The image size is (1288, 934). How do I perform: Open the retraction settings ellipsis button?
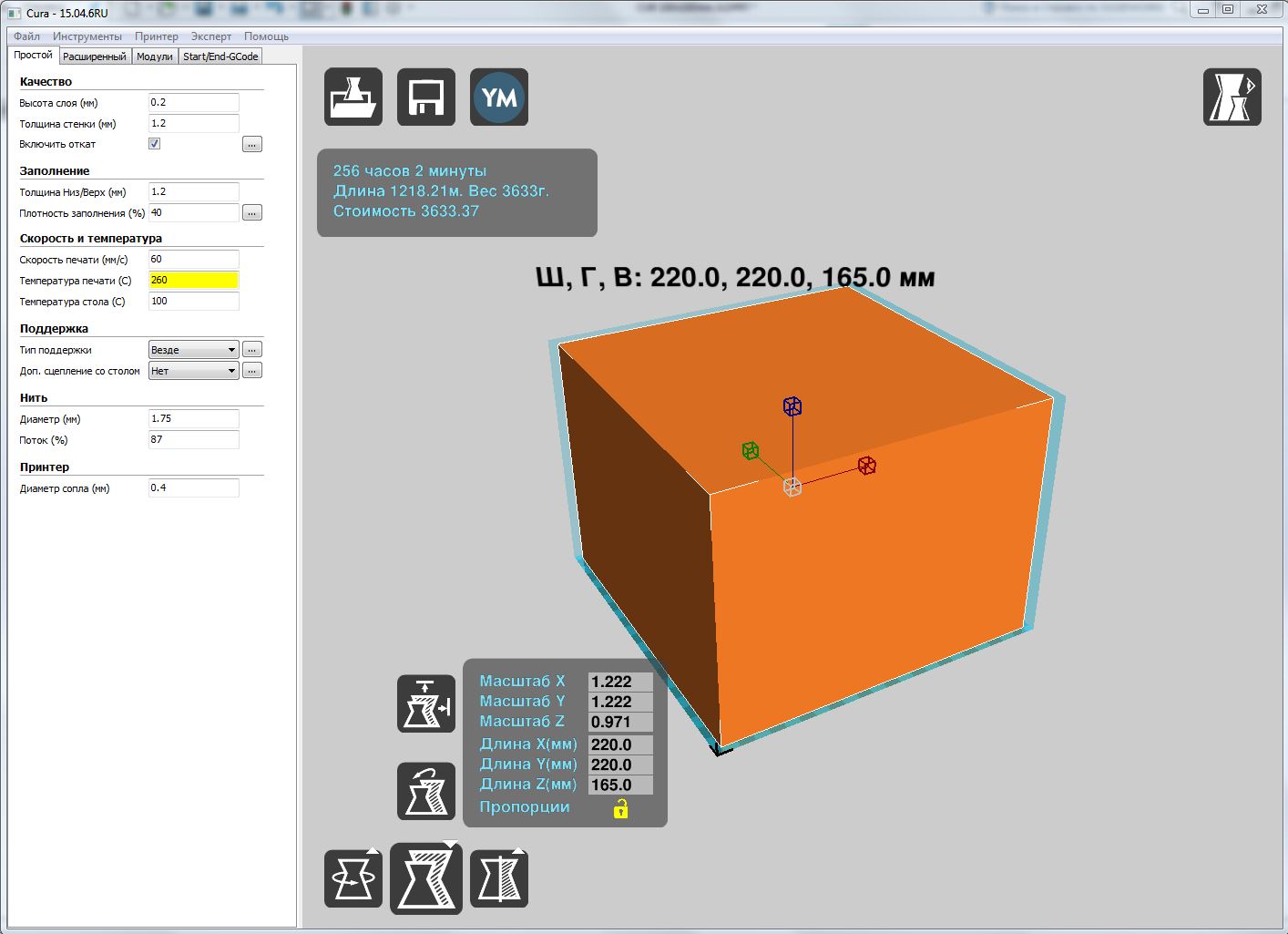point(252,145)
